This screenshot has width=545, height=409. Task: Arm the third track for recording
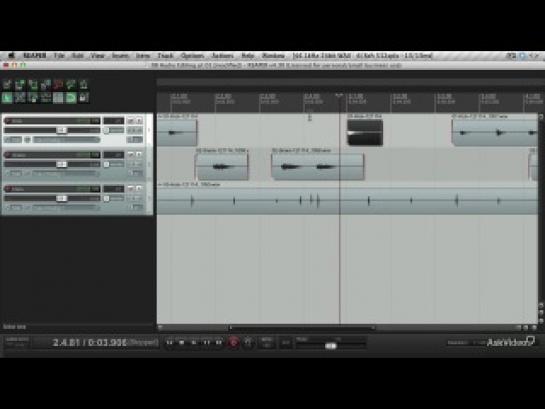tap(8, 189)
